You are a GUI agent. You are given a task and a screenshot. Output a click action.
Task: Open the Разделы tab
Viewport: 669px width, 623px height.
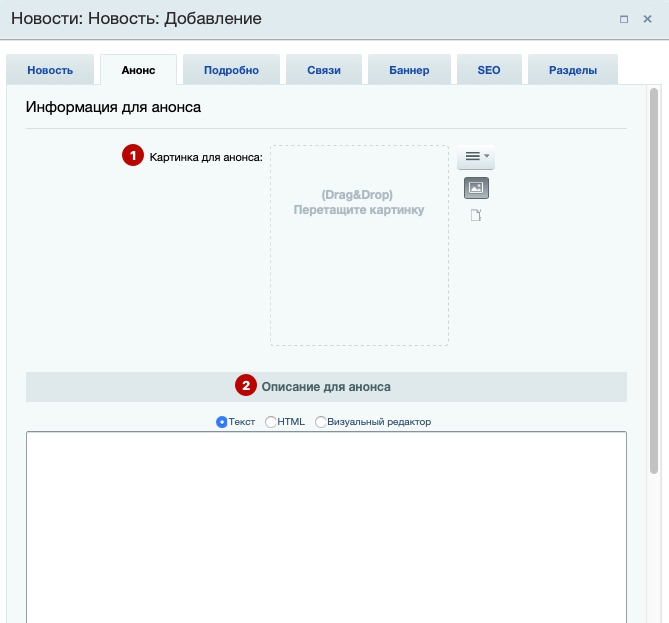[573, 70]
